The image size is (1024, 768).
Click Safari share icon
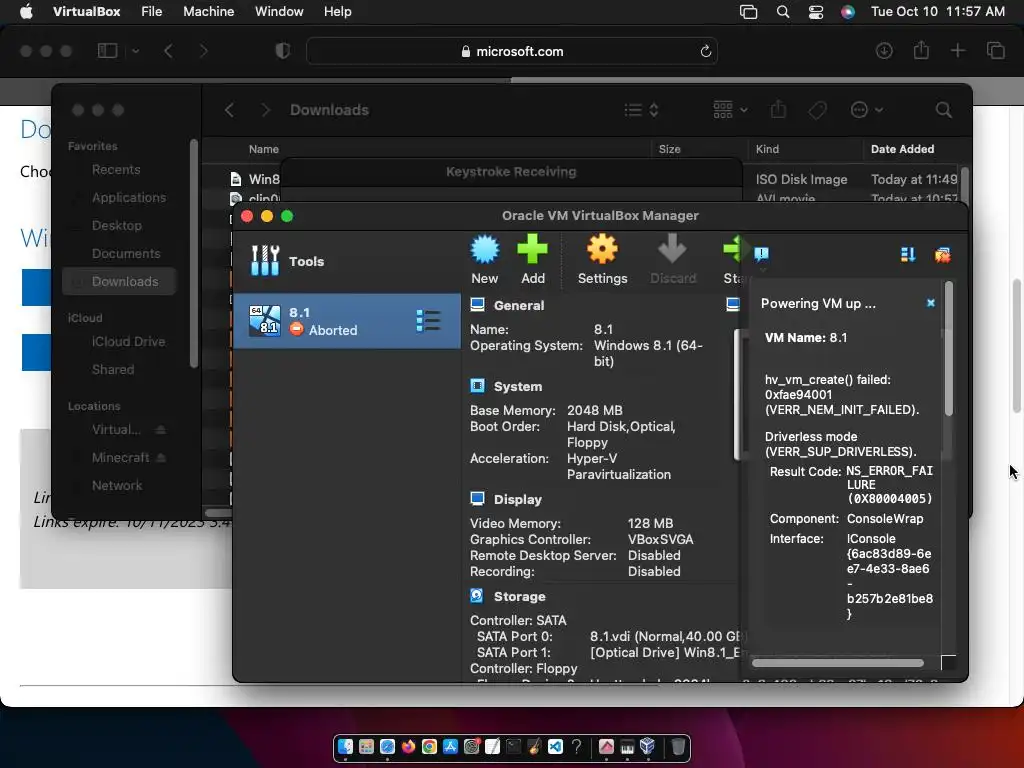pos(921,50)
